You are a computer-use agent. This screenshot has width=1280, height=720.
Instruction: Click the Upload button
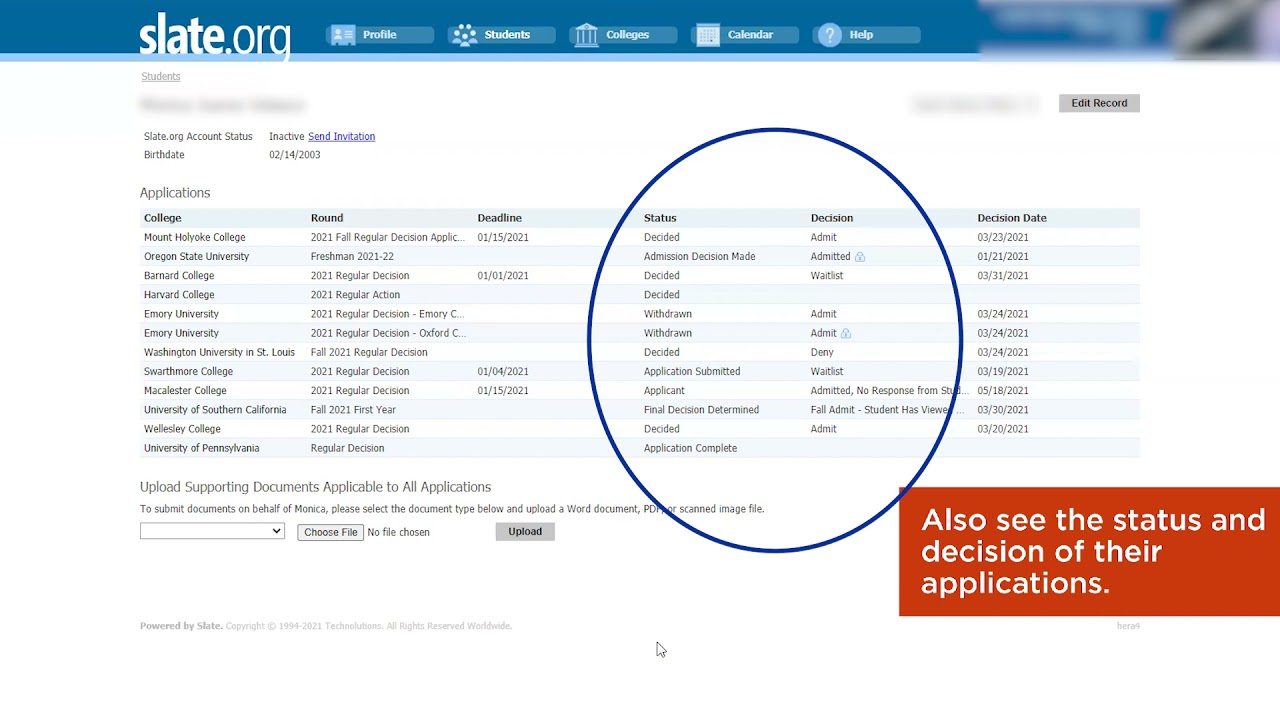[x=525, y=531]
